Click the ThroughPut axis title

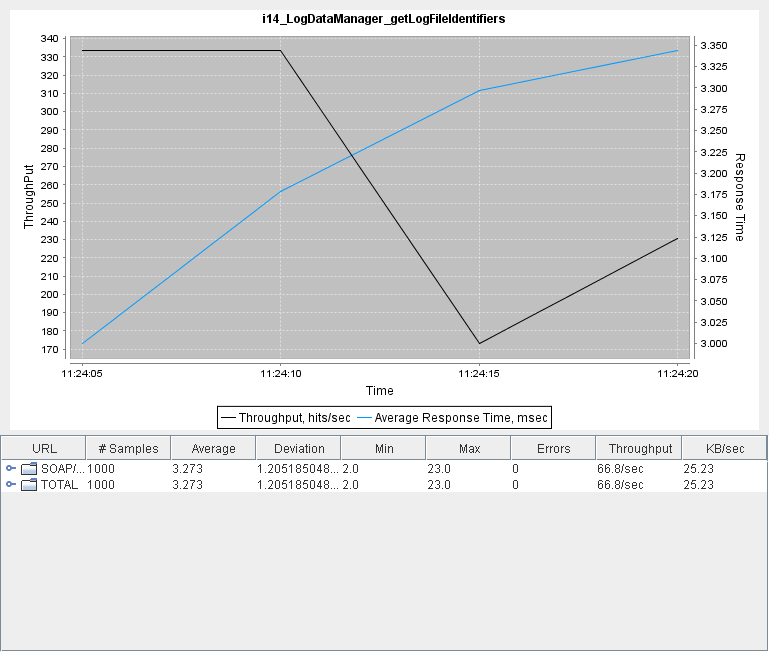tap(28, 196)
